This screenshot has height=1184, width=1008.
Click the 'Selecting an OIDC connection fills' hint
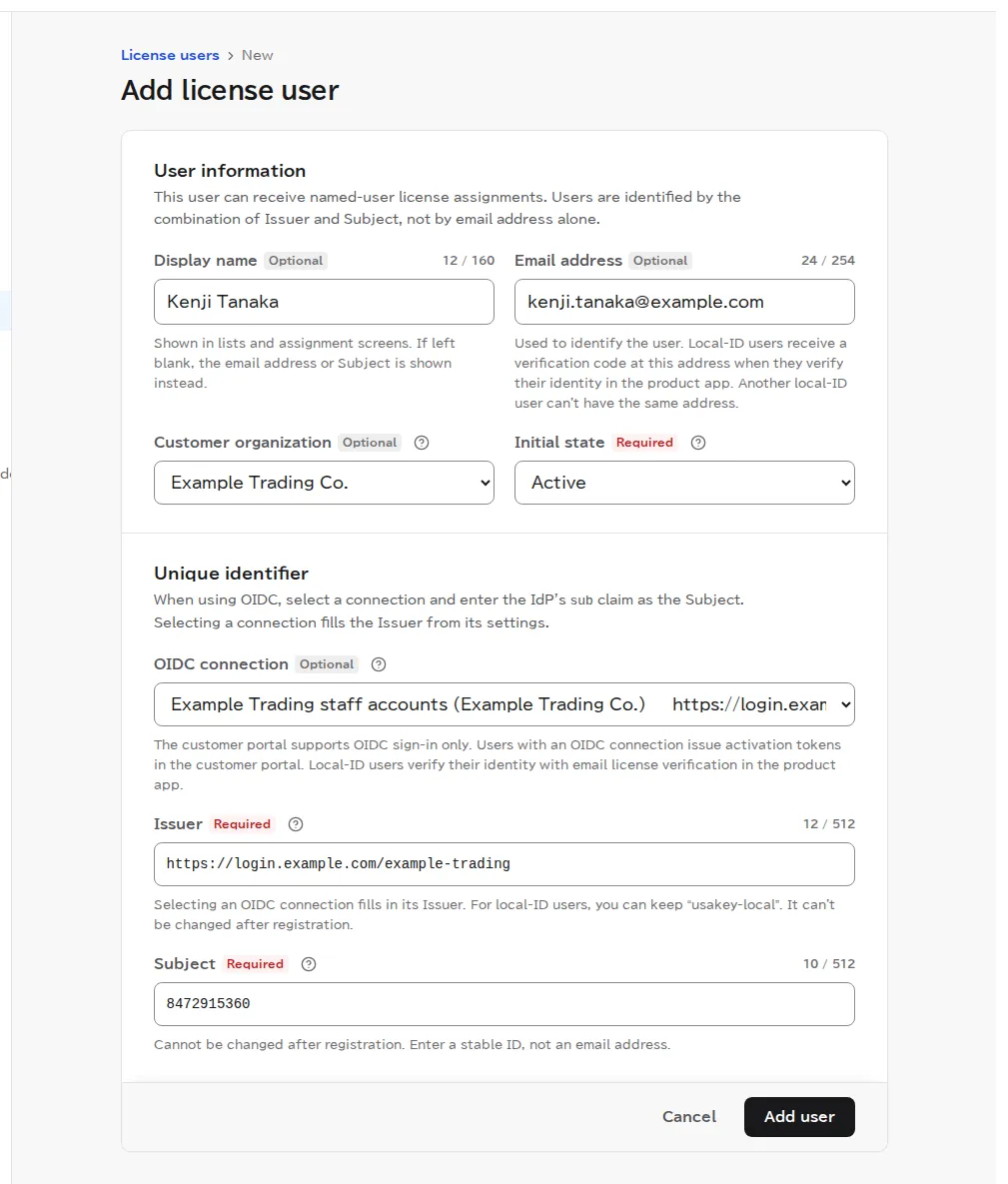[495, 914]
